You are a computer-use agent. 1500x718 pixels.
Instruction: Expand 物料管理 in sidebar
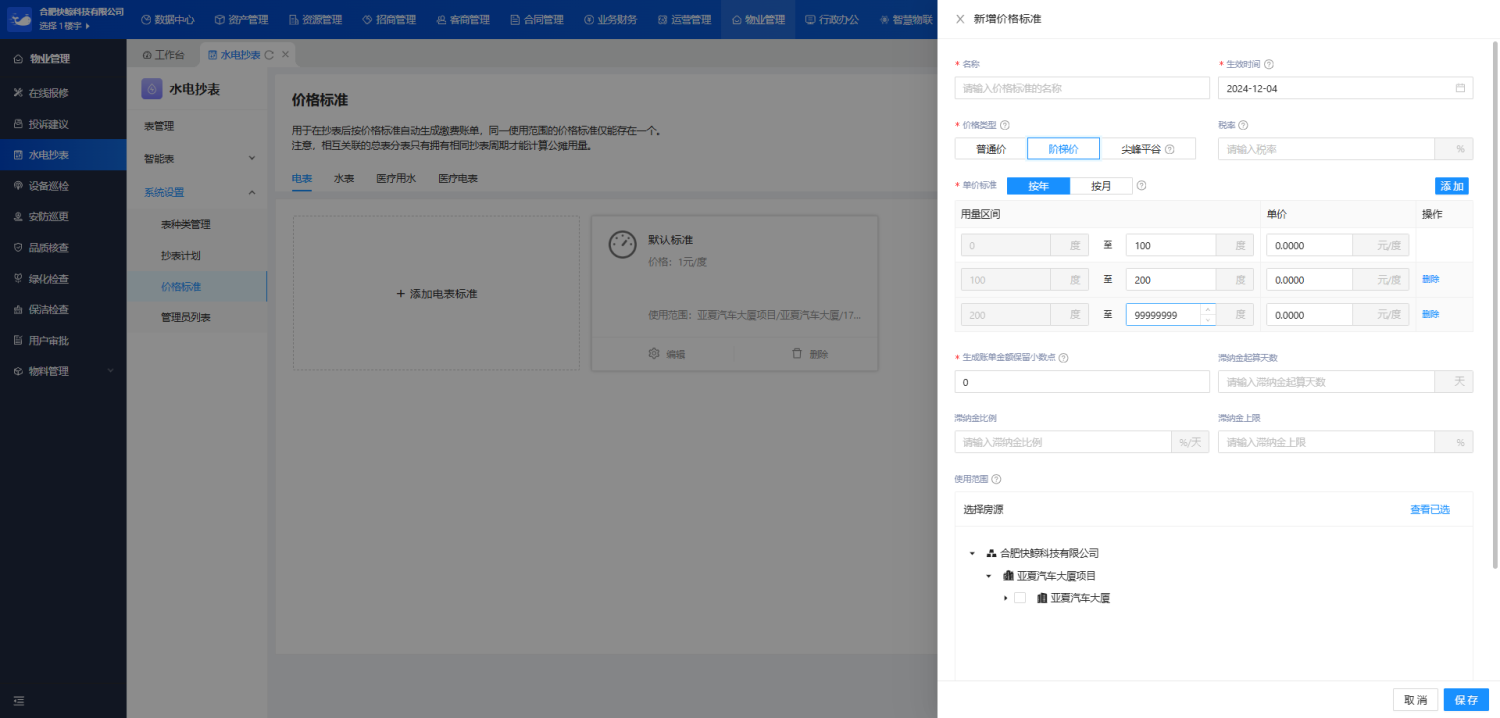63,371
